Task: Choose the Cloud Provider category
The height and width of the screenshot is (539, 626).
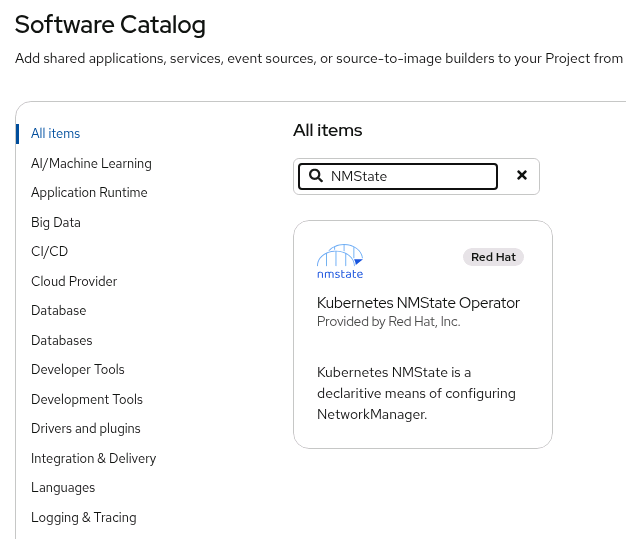Action: 74,281
